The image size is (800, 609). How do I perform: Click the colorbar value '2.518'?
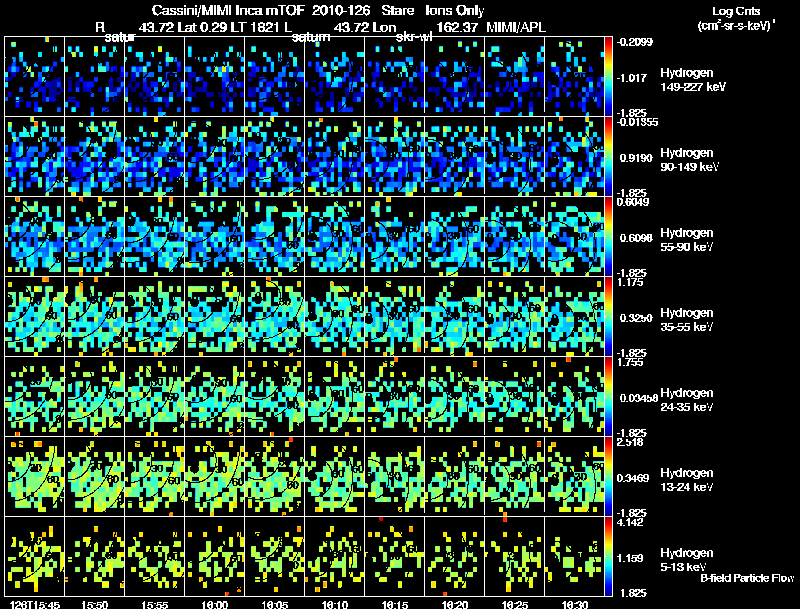(x=631, y=442)
